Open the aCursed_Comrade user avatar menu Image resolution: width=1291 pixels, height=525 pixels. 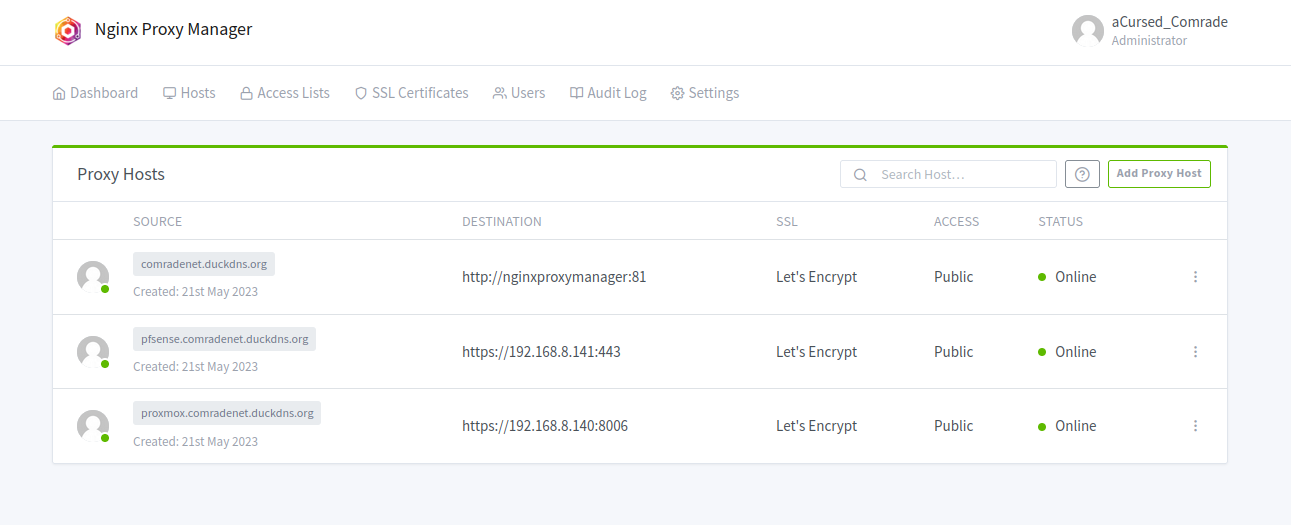pyautogui.click(x=1088, y=31)
